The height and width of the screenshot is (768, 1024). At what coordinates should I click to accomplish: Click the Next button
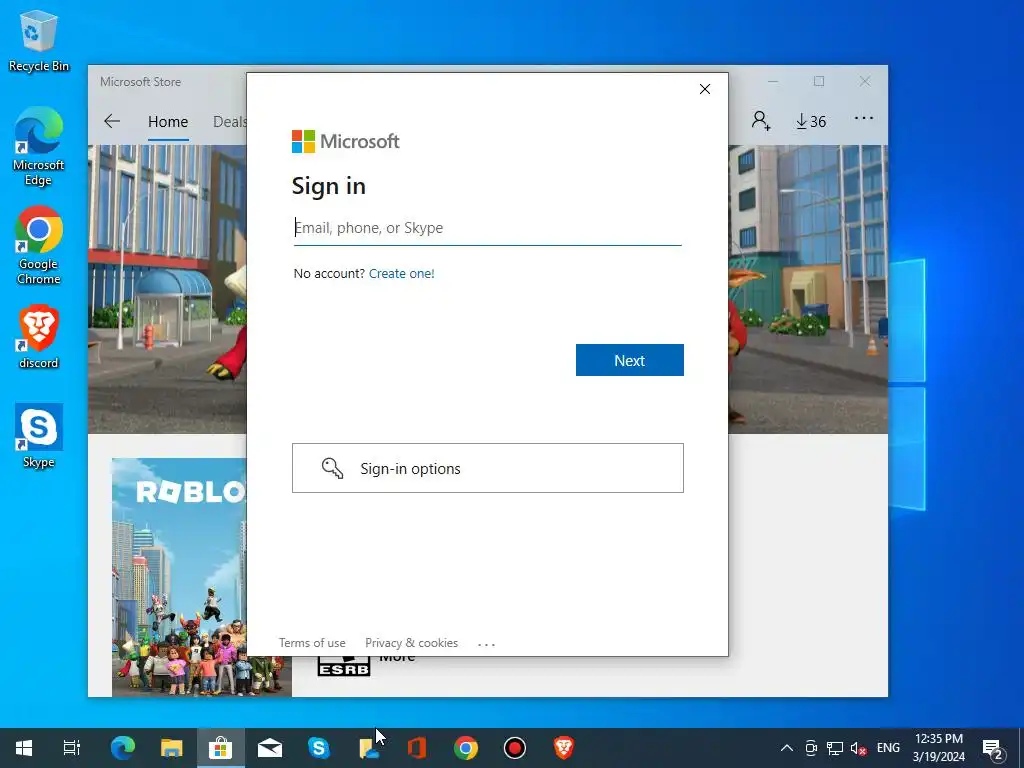[630, 360]
